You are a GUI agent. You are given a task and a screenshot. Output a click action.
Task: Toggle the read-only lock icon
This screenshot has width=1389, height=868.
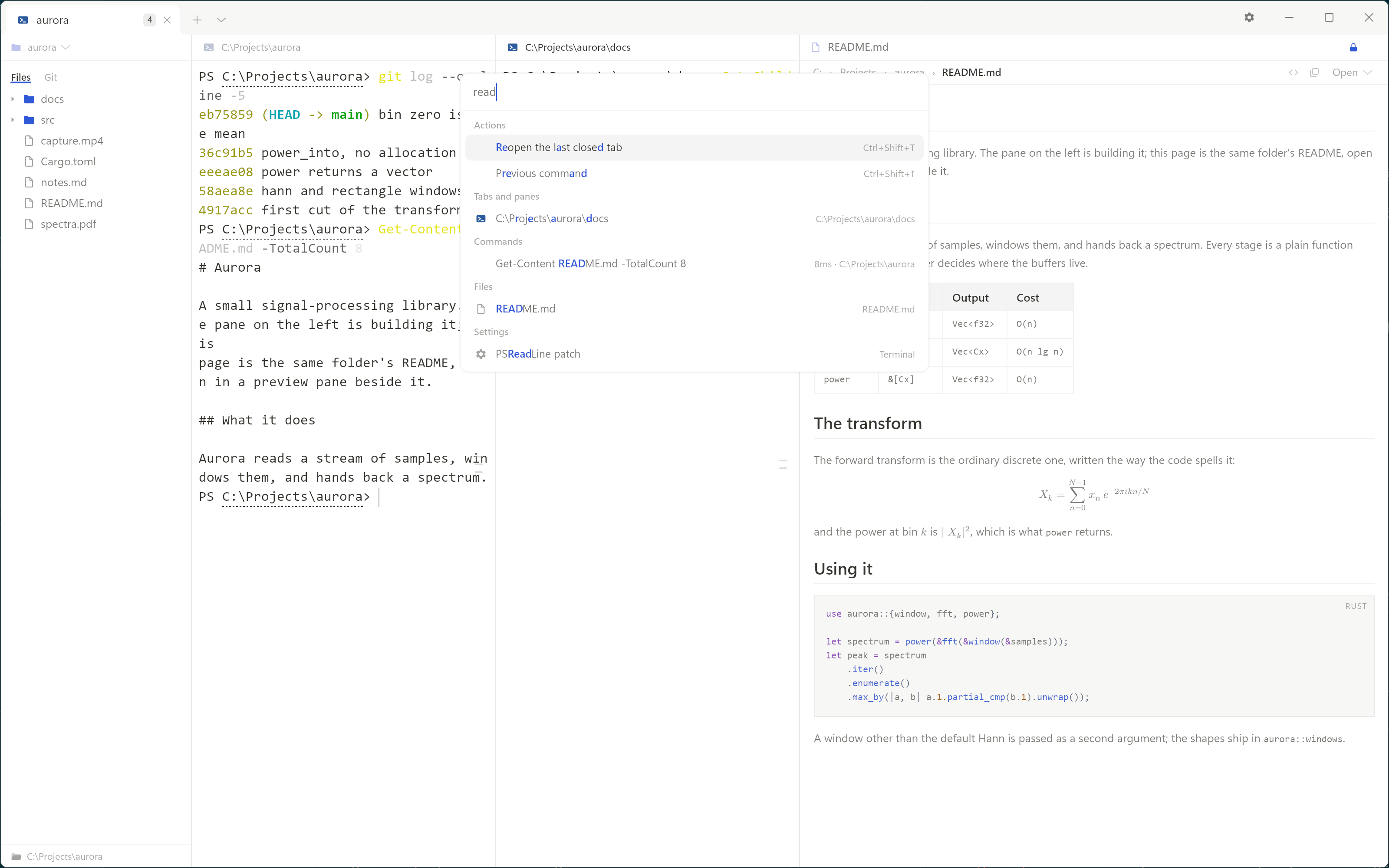(1353, 47)
